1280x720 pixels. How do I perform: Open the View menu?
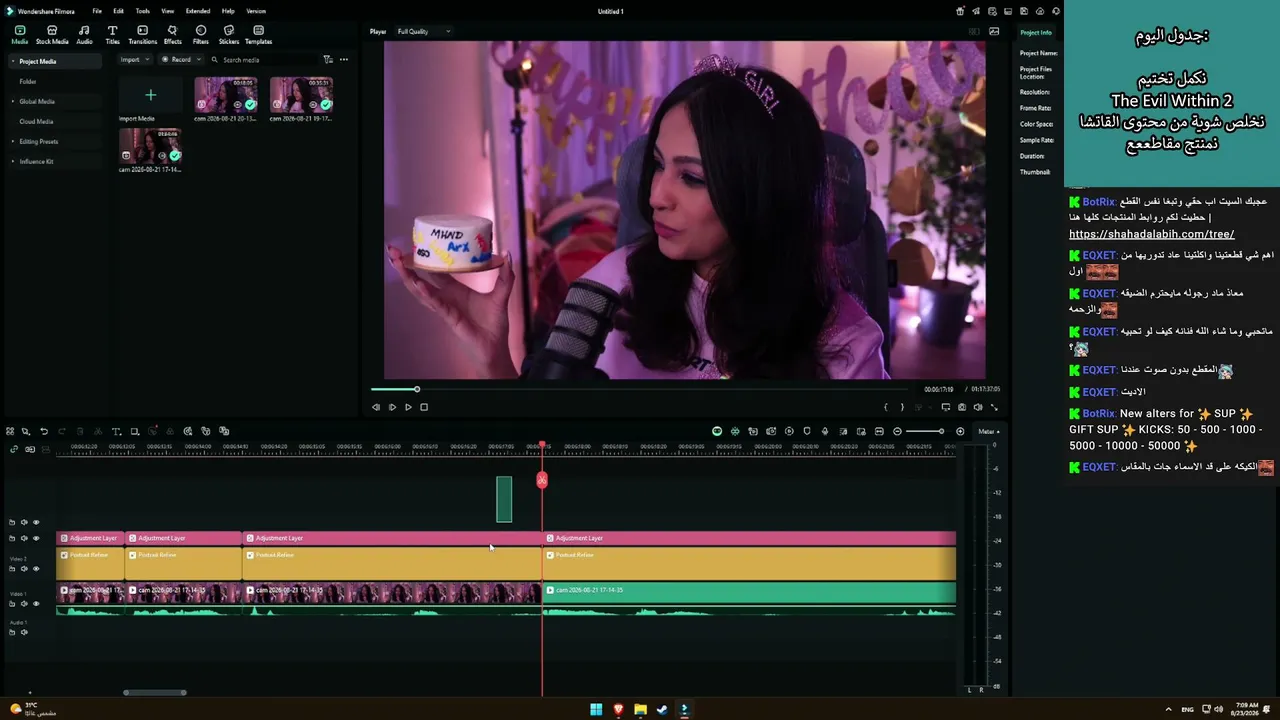167,11
